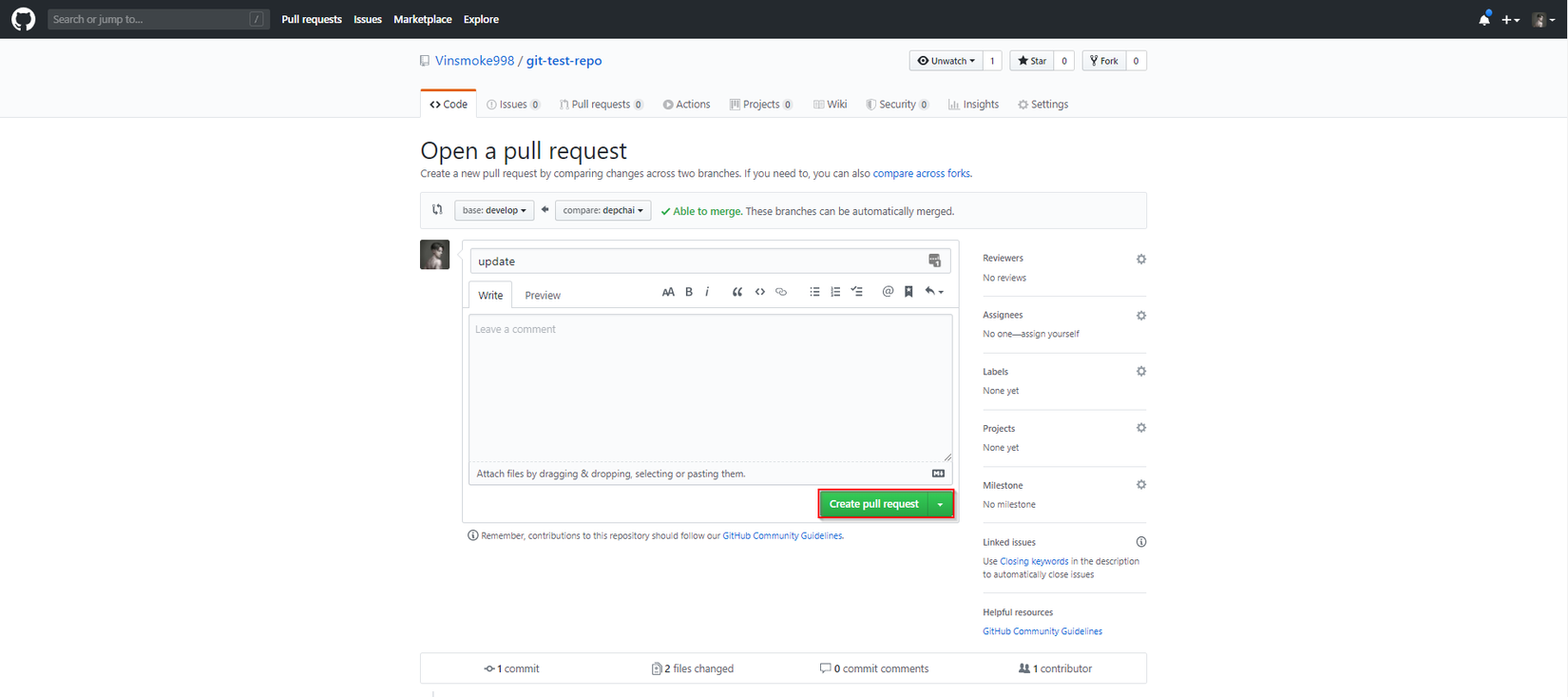
Task: Insert a link with the chain icon
Action: coord(781,292)
